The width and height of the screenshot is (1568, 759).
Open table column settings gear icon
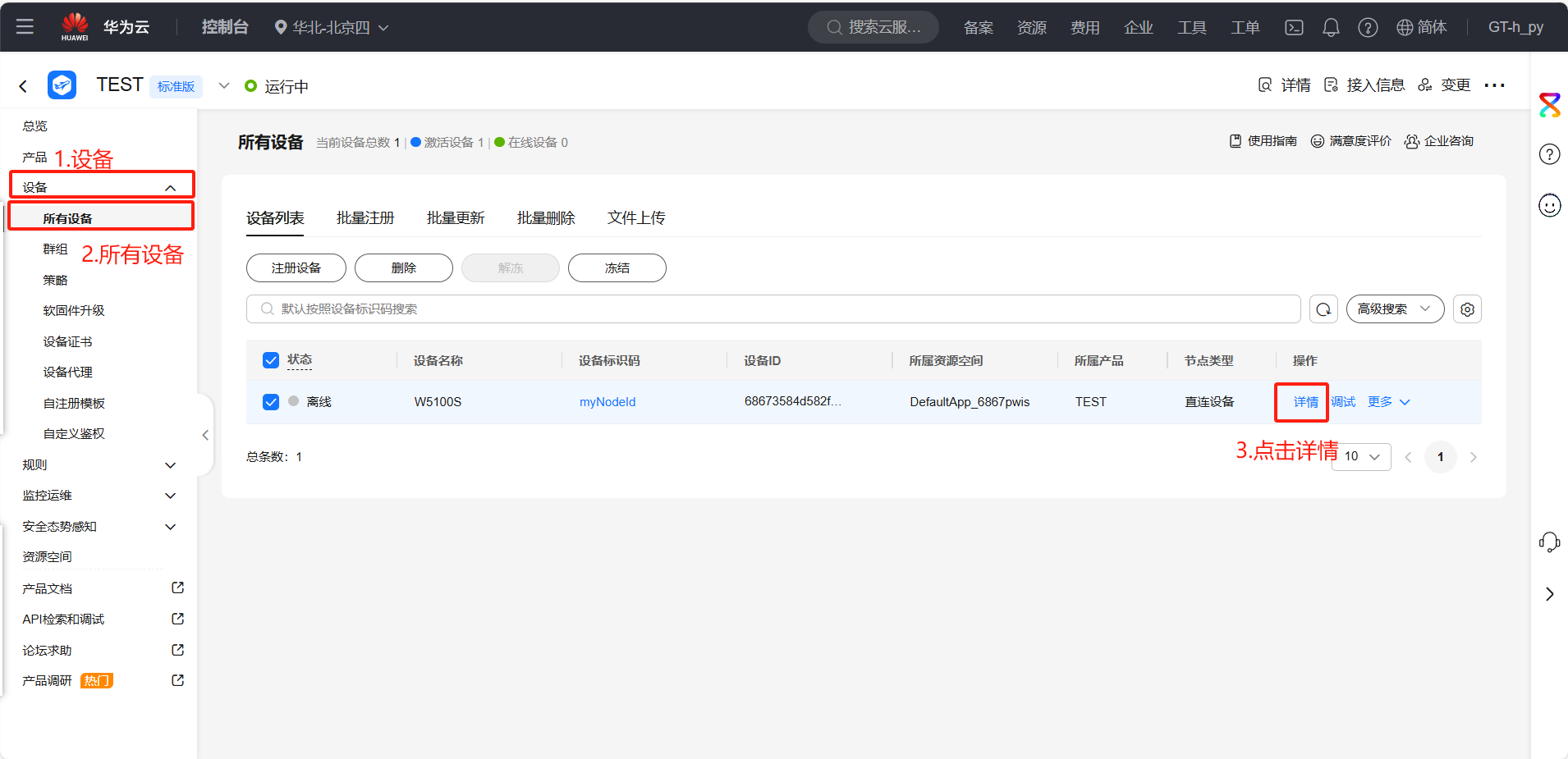click(1467, 309)
